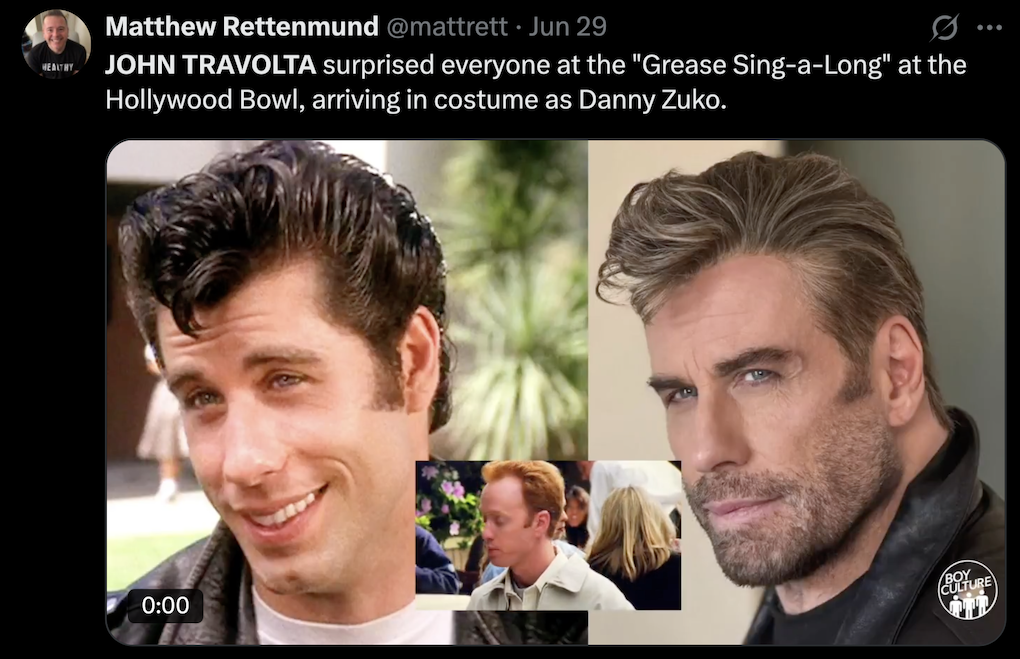This screenshot has width=1020, height=659.
Task: Open the Matthew Rettenmund display name link
Action: [x=241, y=27]
